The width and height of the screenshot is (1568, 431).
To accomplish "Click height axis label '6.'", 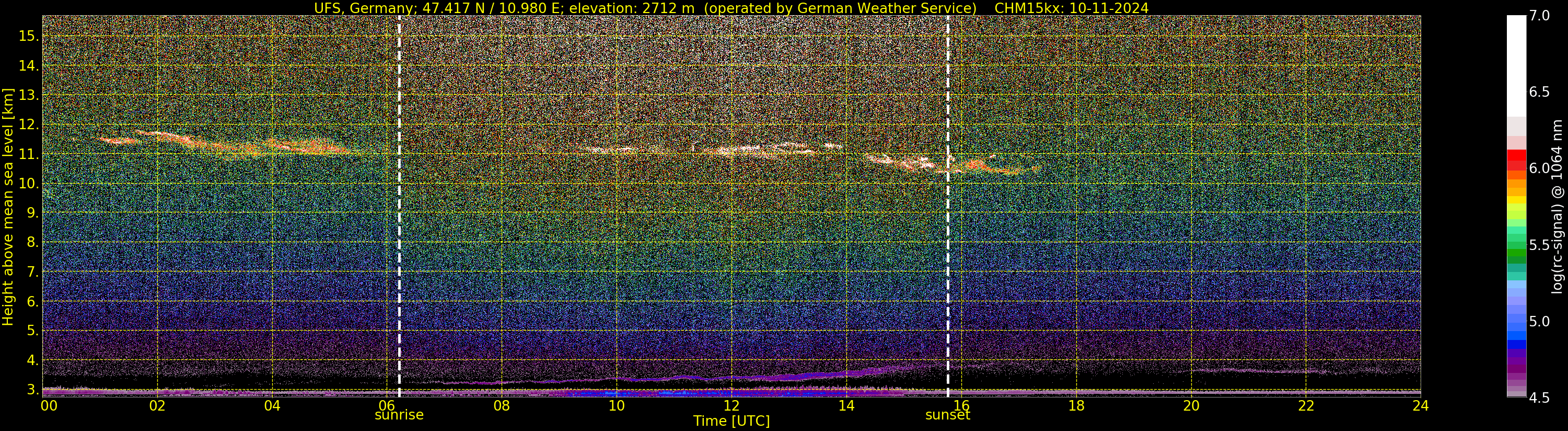I will [32, 301].
